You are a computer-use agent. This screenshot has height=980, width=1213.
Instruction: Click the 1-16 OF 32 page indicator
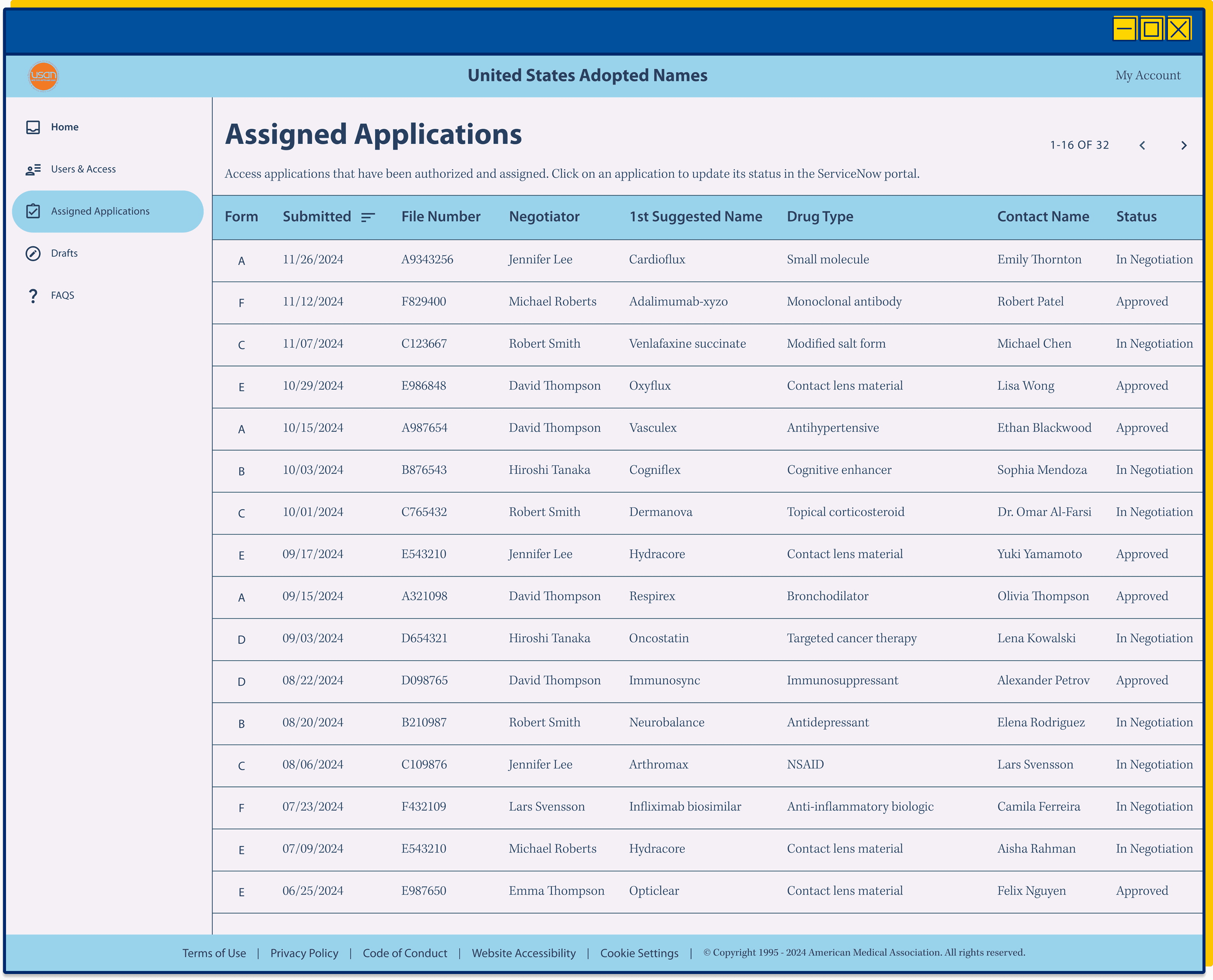coord(1079,145)
